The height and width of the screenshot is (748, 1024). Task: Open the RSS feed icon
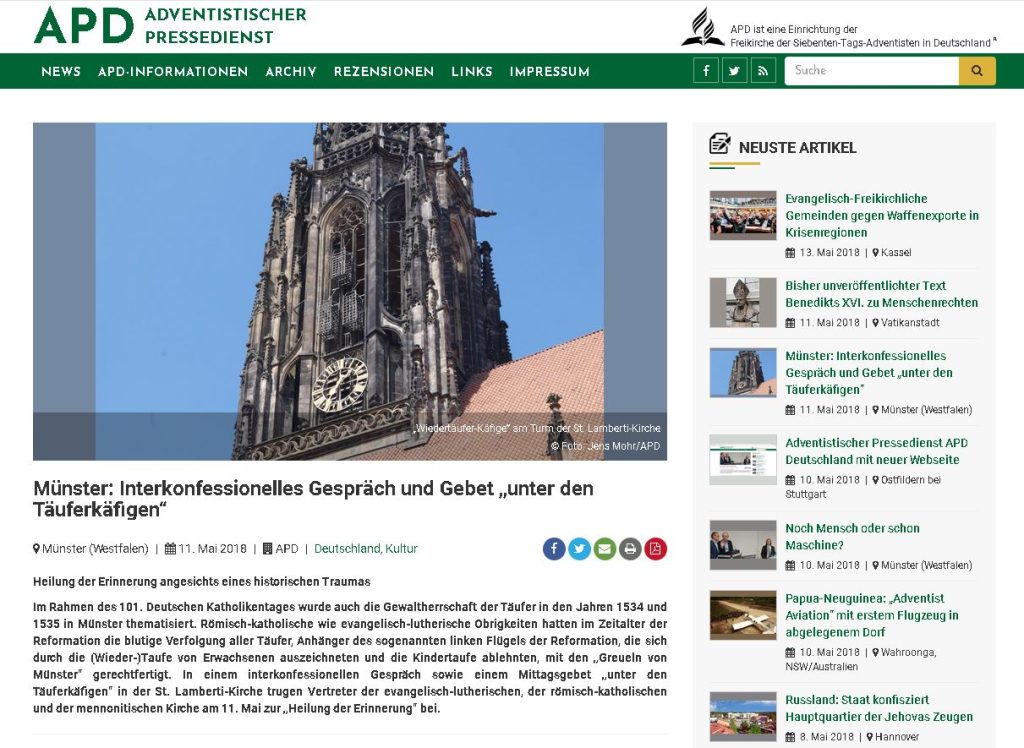pyautogui.click(x=763, y=71)
